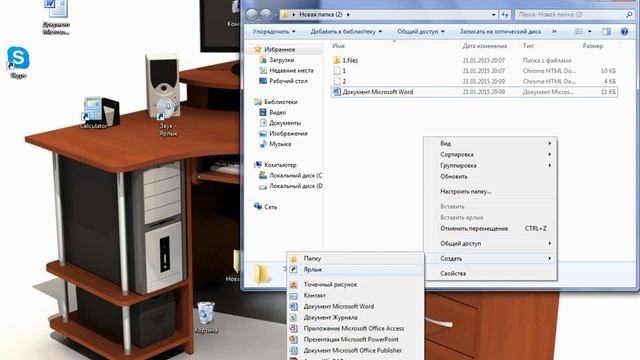Choose Папку in the Создать submenu
The image size is (640, 360).
355,258
